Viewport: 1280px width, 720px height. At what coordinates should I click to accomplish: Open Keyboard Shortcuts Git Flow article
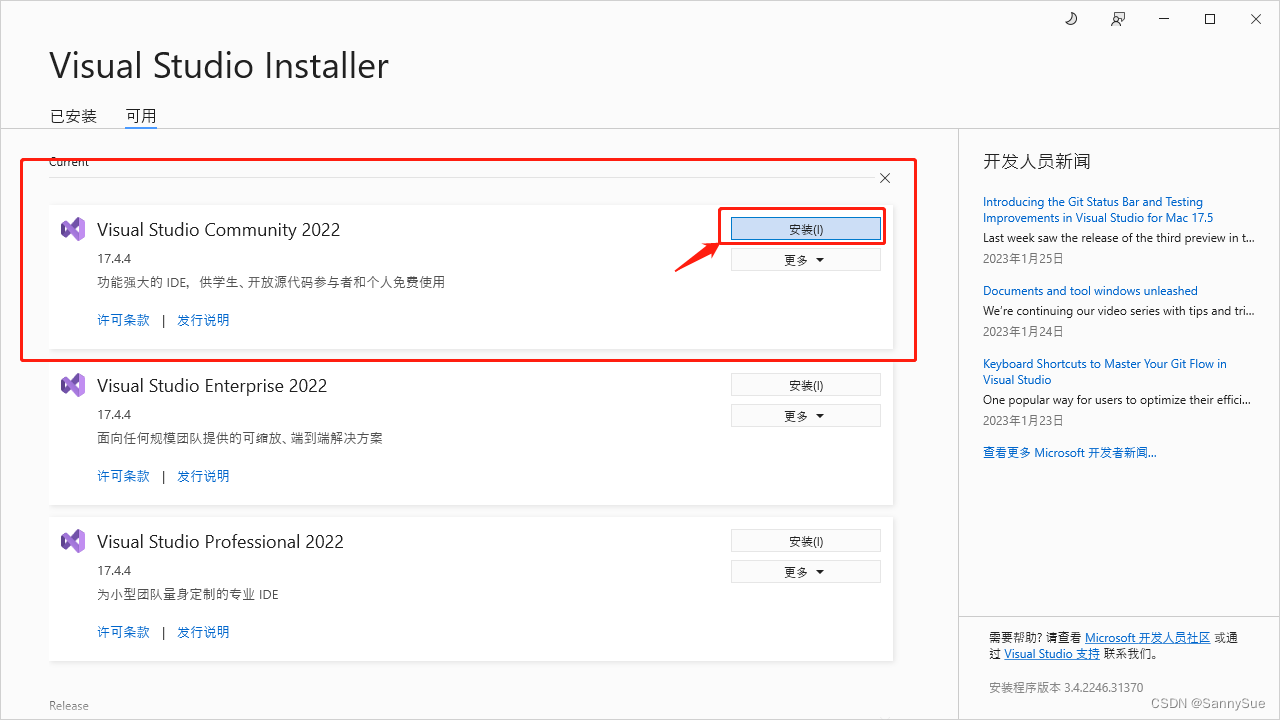(1105, 372)
